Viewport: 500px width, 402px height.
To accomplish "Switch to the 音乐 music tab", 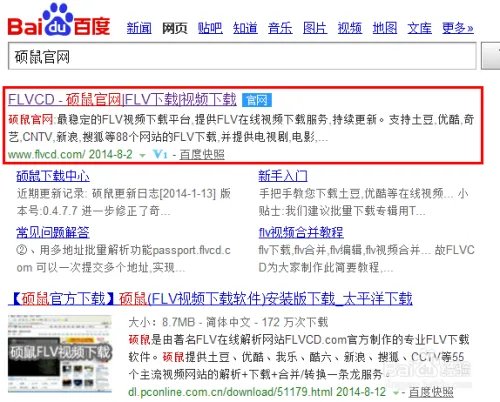I will [280, 28].
